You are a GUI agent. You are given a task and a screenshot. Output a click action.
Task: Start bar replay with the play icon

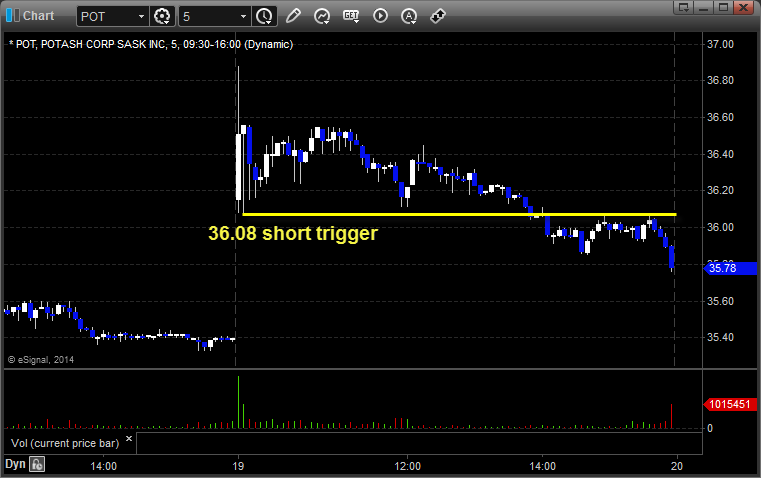(x=380, y=16)
